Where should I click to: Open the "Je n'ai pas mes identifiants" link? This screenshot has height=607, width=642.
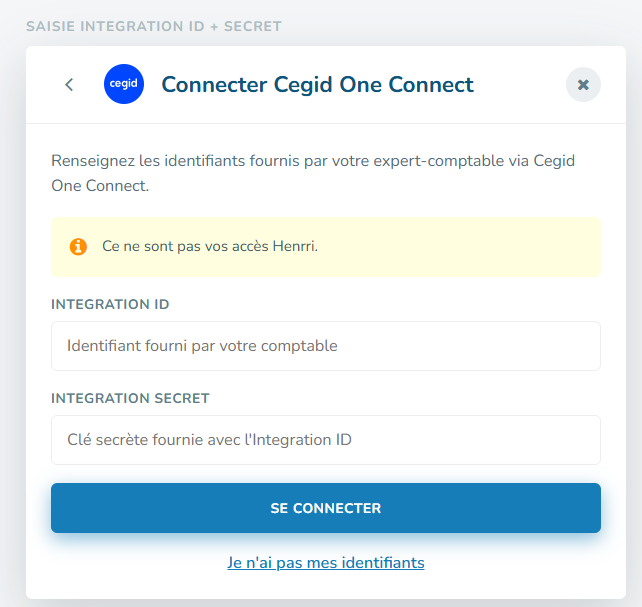tap(326, 563)
